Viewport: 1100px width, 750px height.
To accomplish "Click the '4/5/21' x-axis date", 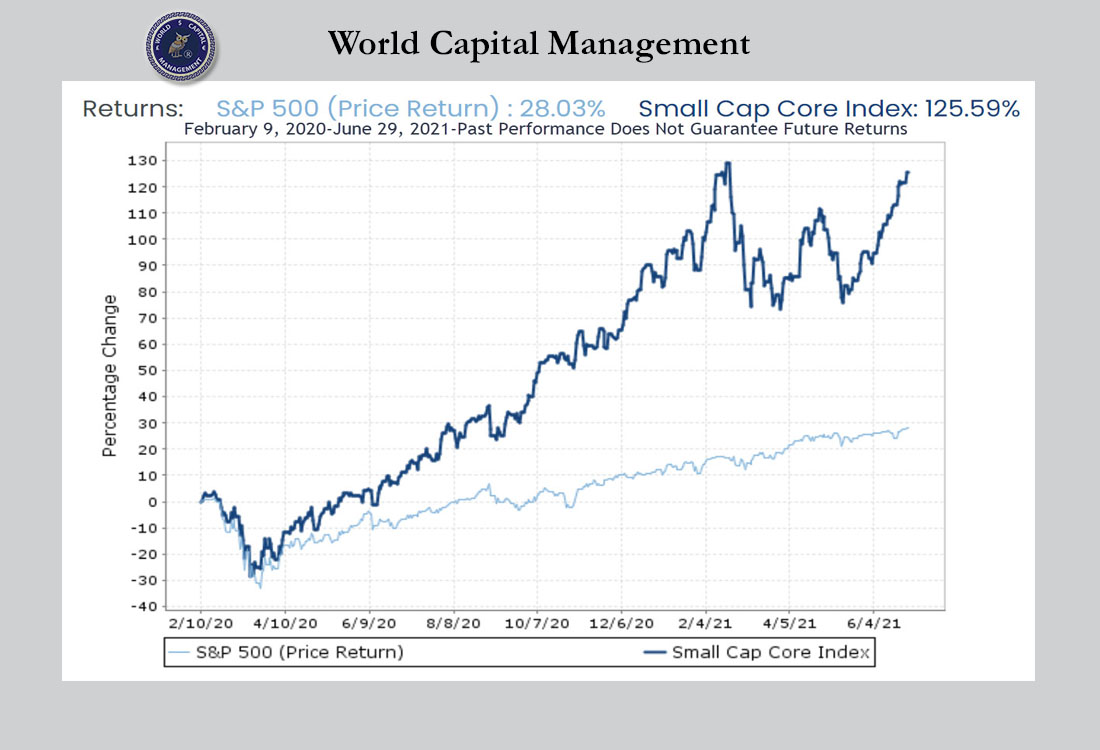I will [x=789, y=623].
